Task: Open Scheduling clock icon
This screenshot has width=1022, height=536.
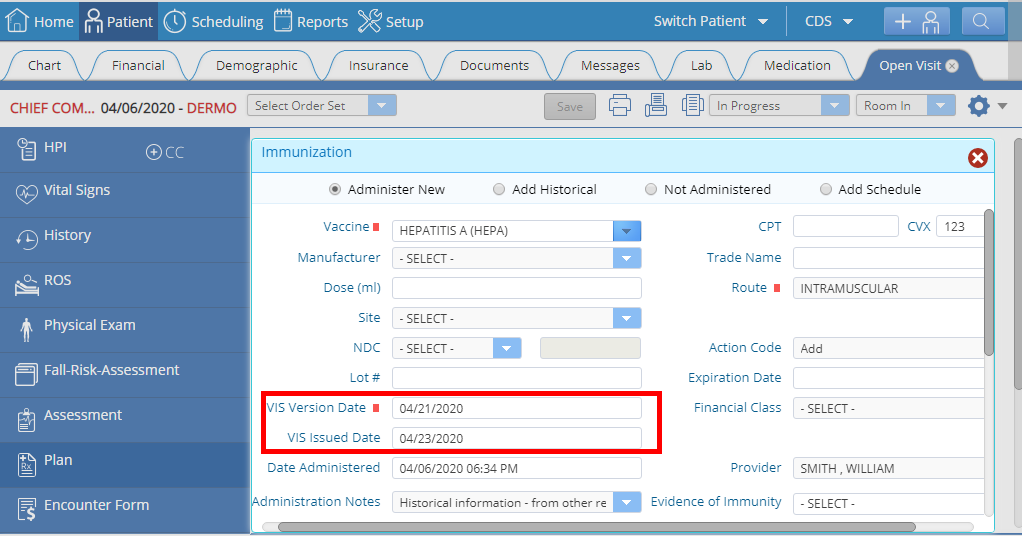Action: pyautogui.click(x=174, y=22)
